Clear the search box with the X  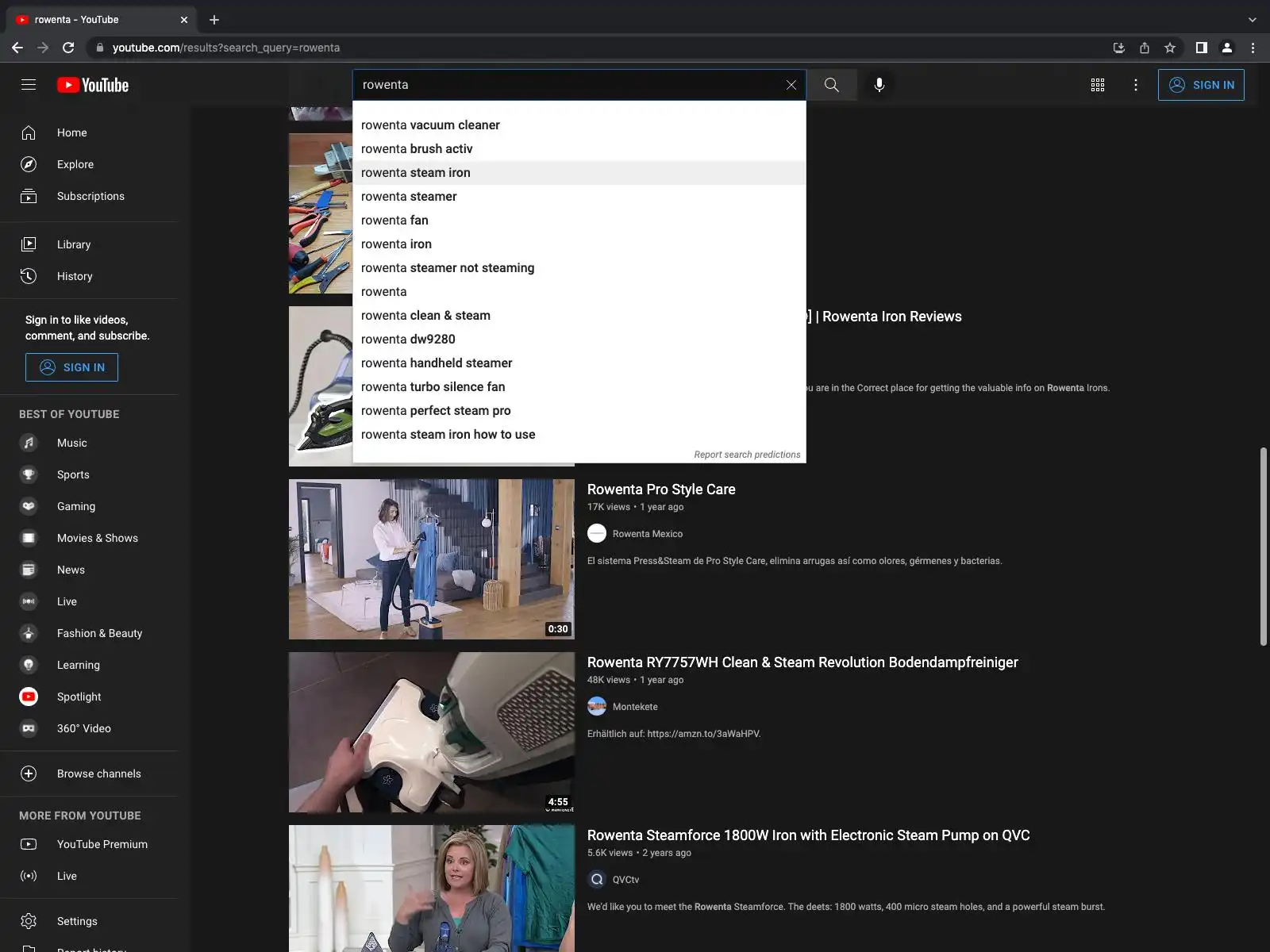[x=791, y=85]
